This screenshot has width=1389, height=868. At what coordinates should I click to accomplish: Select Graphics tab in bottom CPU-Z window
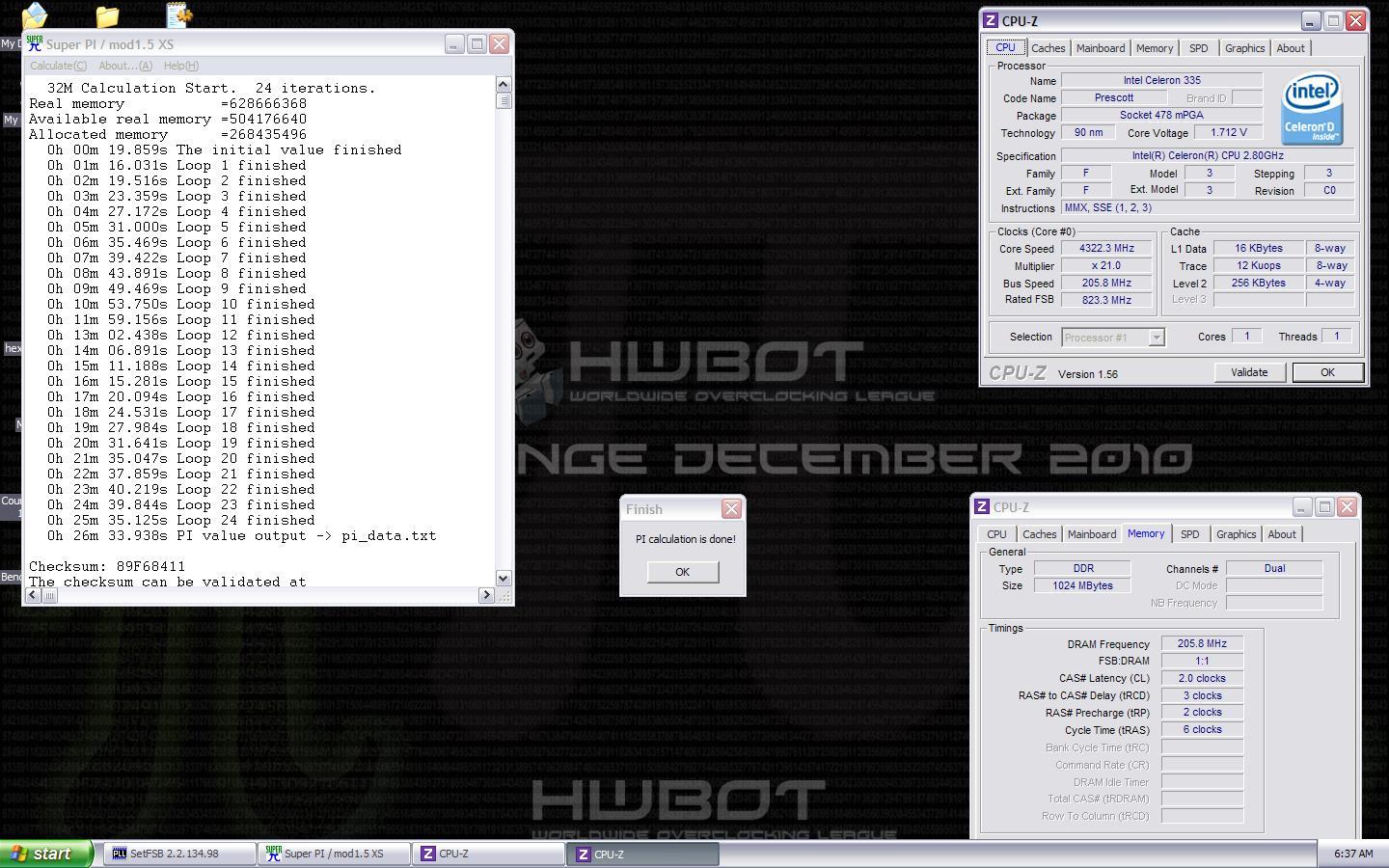tap(1236, 534)
